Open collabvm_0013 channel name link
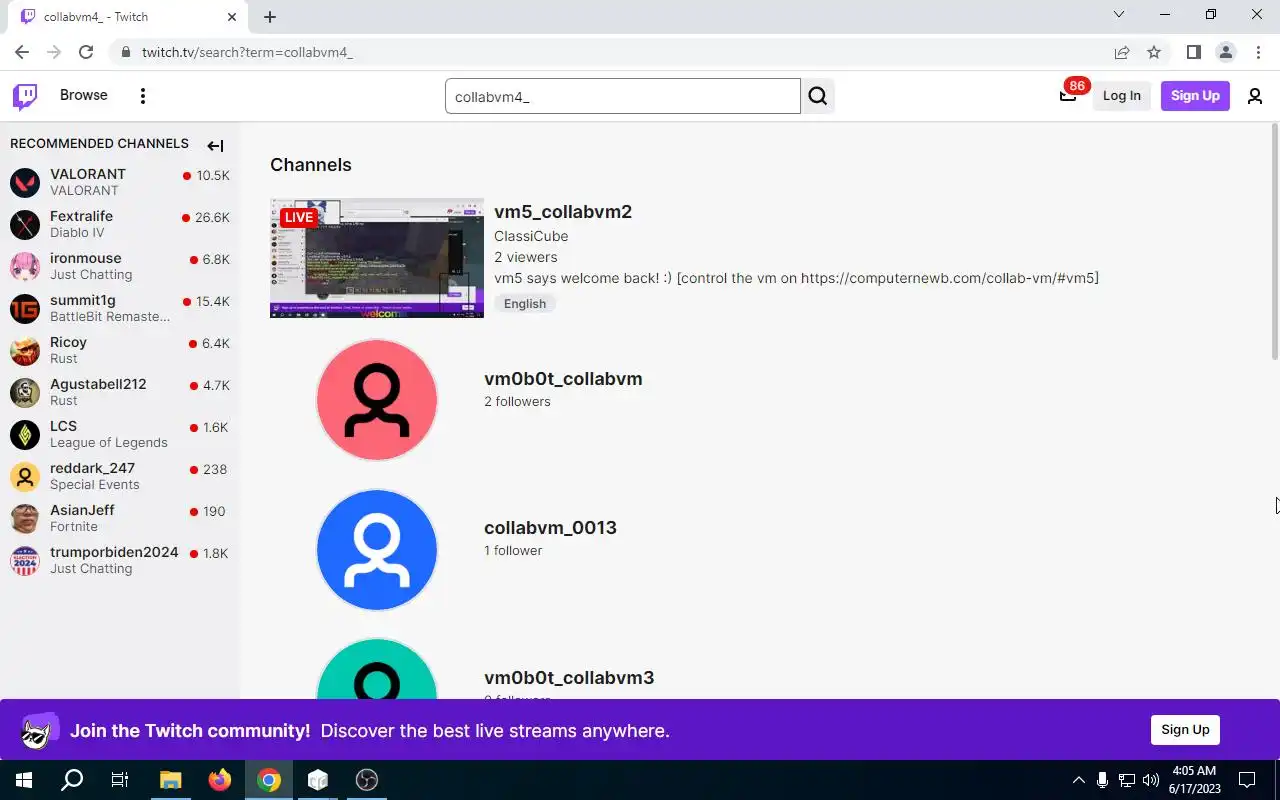The width and height of the screenshot is (1280, 800). 550,528
